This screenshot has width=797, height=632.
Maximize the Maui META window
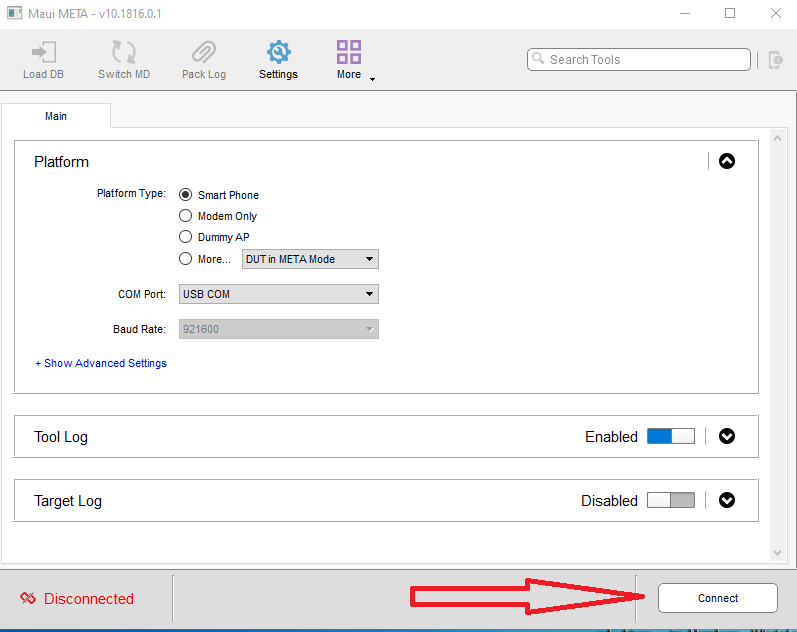click(730, 13)
